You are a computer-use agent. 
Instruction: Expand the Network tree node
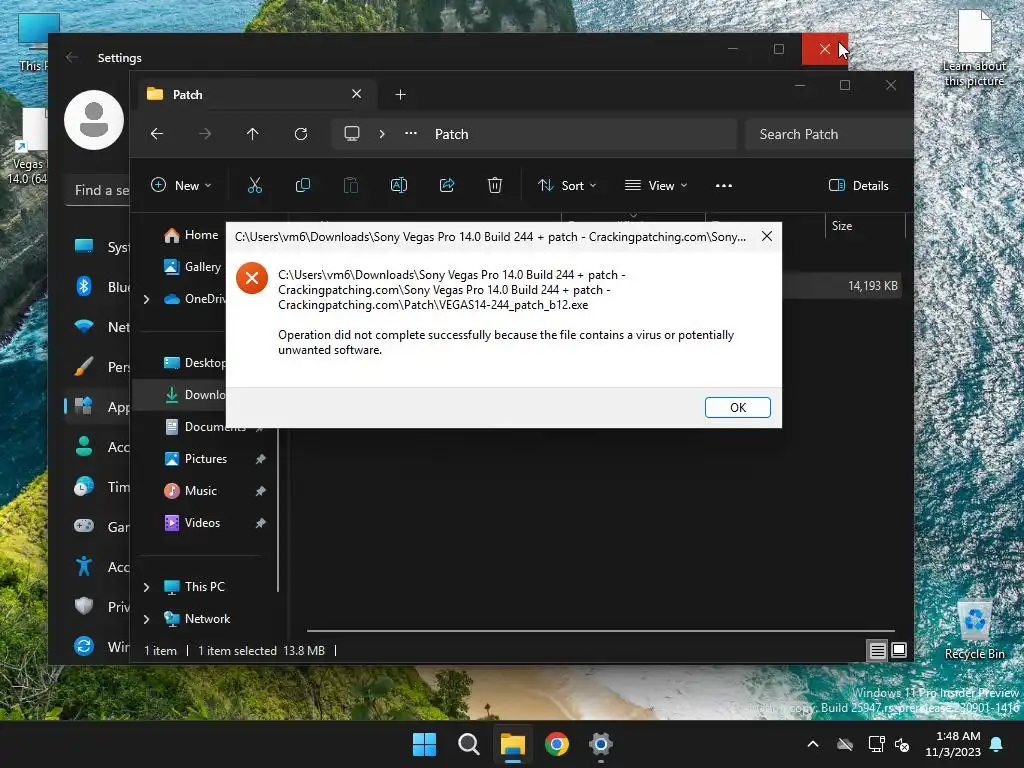point(147,619)
